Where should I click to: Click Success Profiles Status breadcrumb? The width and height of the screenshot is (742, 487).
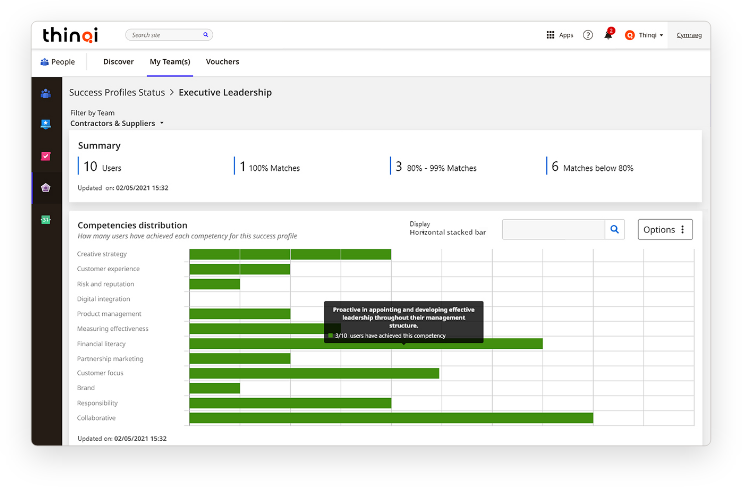coord(117,93)
